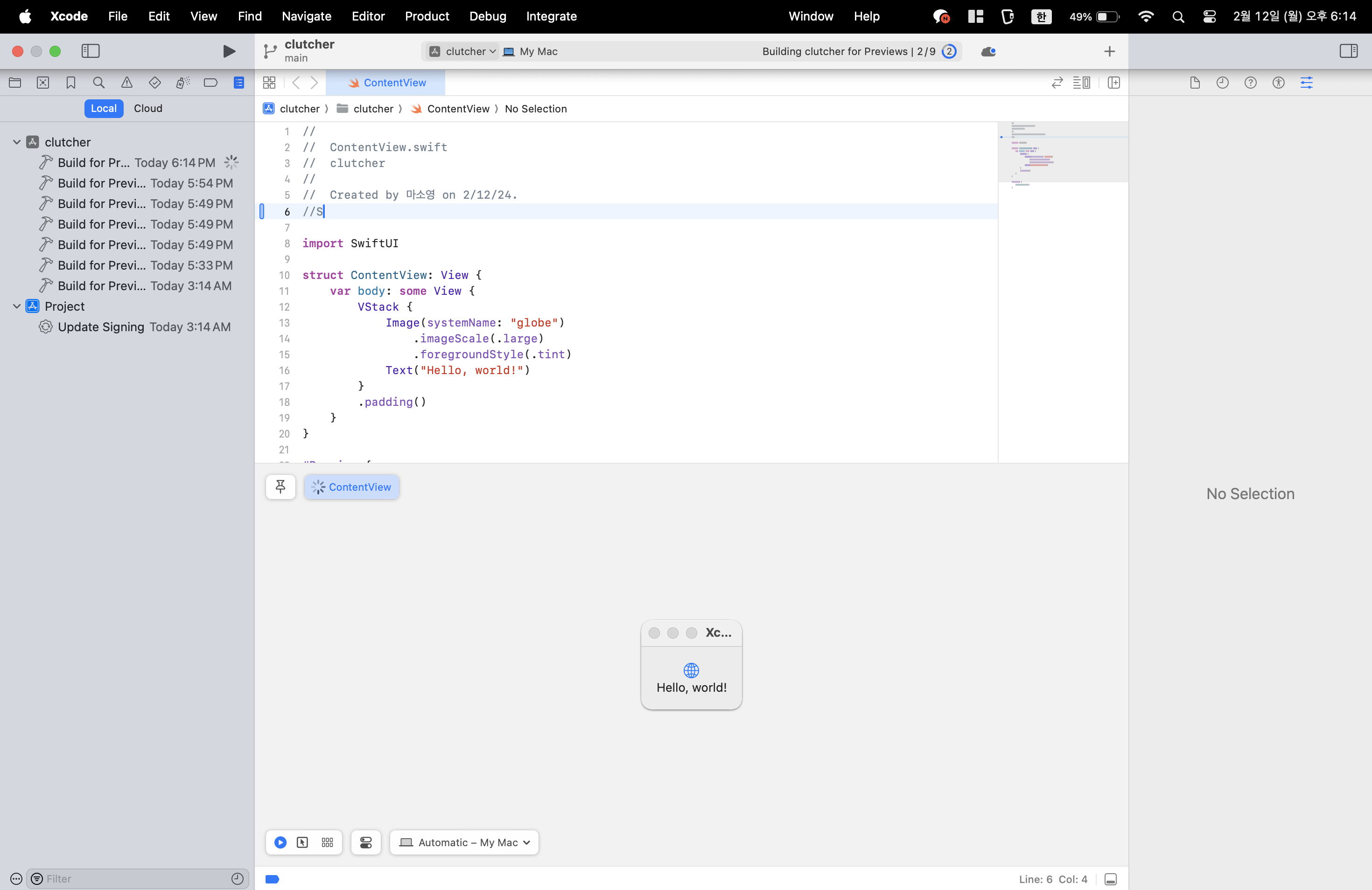Add a new editor tab with plus

tap(1109, 51)
